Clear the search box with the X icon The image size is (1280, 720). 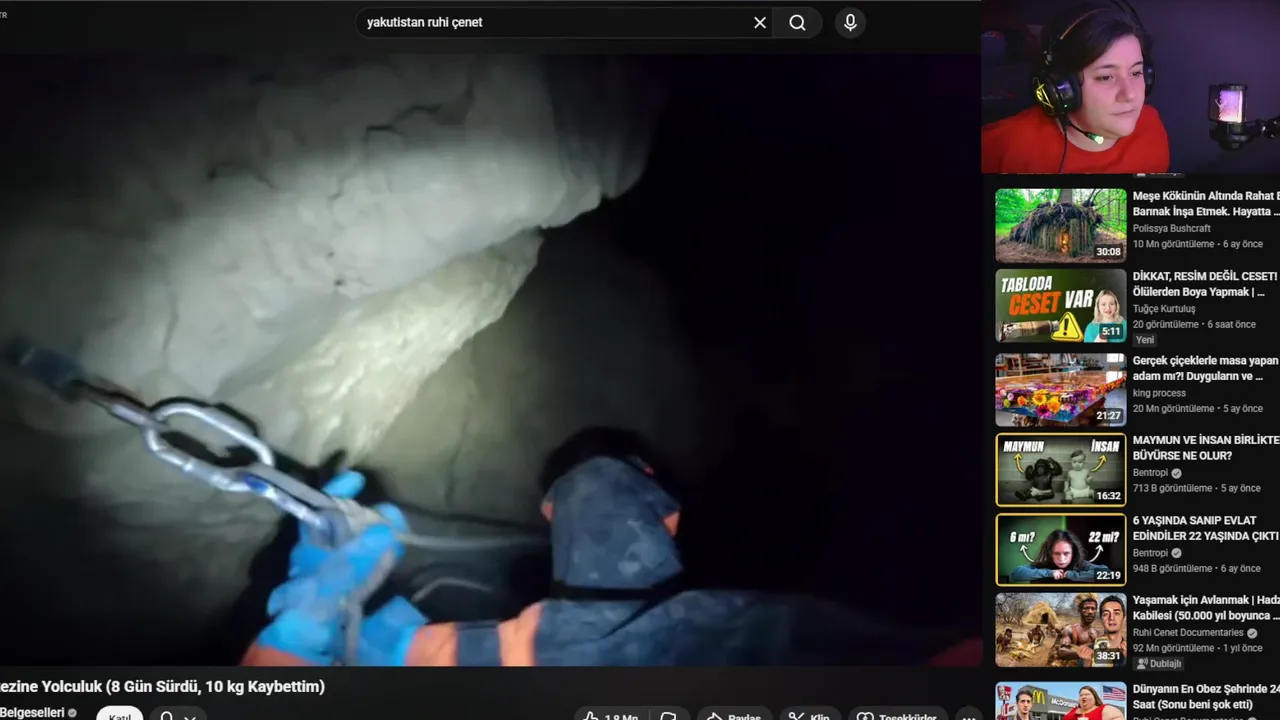point(760,23)
